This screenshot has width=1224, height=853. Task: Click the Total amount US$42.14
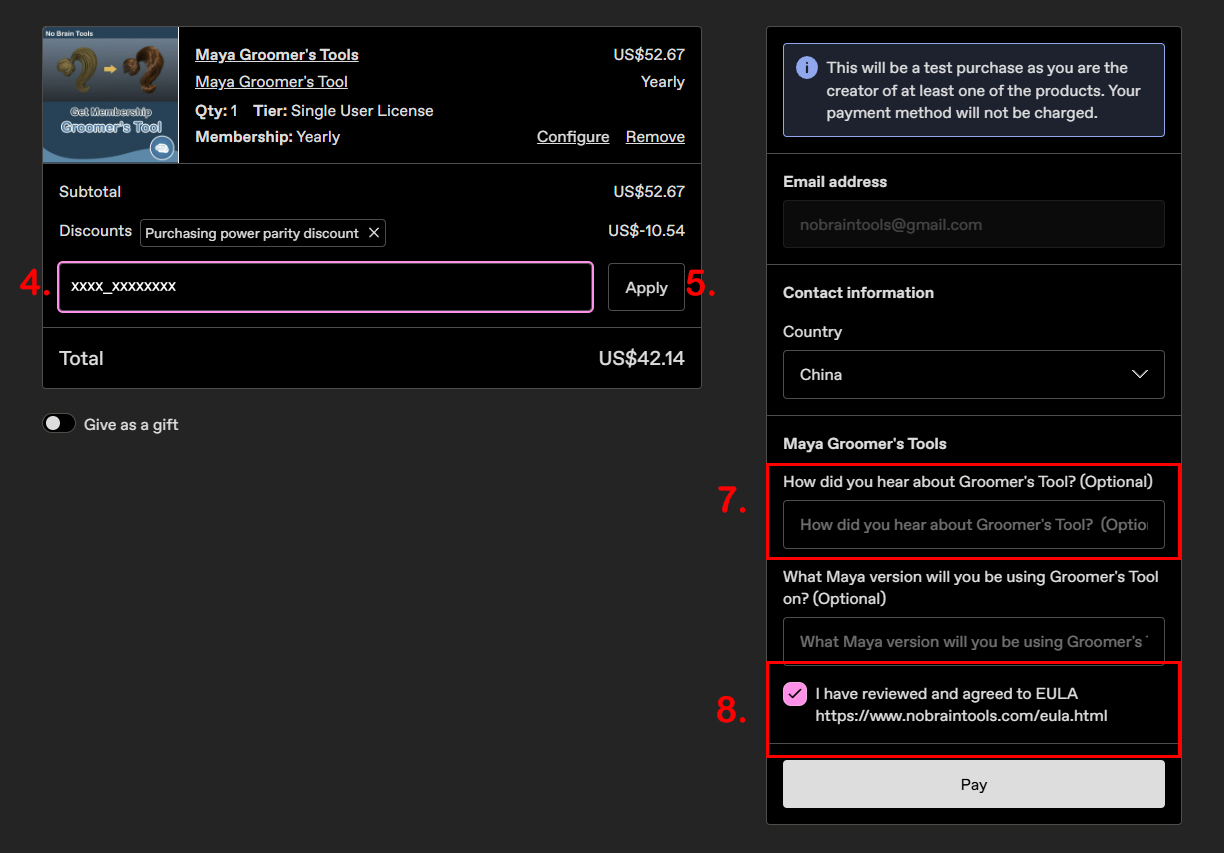point(642,358)
